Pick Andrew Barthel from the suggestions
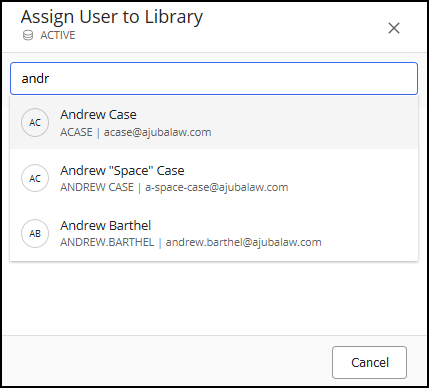Screen dimensions: 429x388 pyautogui.click(x=214, y=233)
